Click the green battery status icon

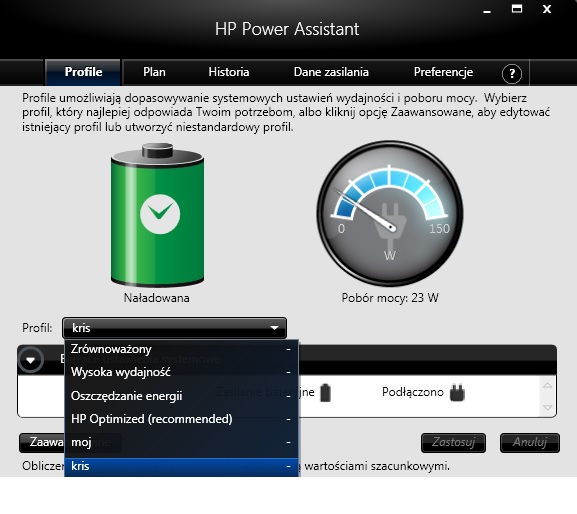(157, 215)
